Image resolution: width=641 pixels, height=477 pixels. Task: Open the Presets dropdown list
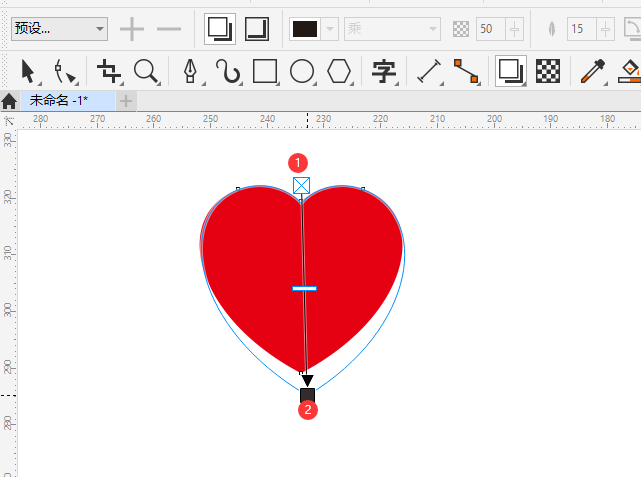click(x=59, y=29)
